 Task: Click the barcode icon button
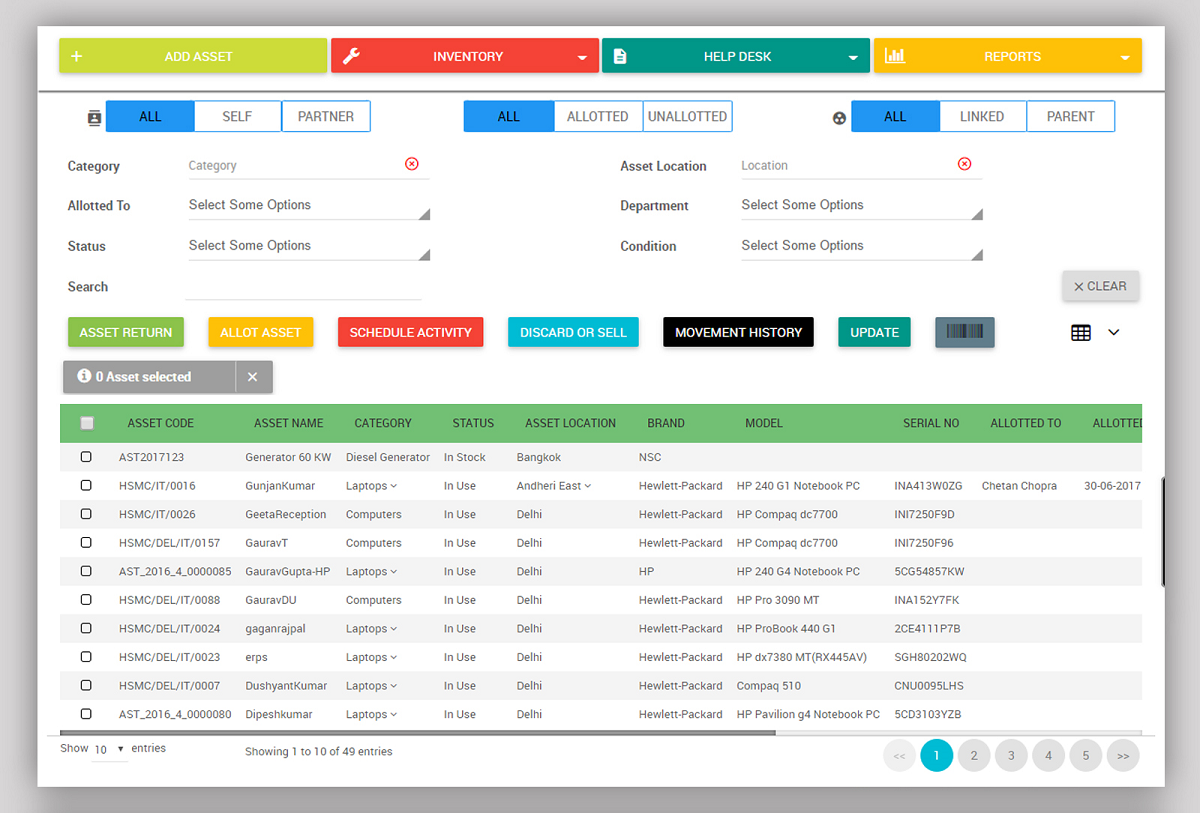964,332
